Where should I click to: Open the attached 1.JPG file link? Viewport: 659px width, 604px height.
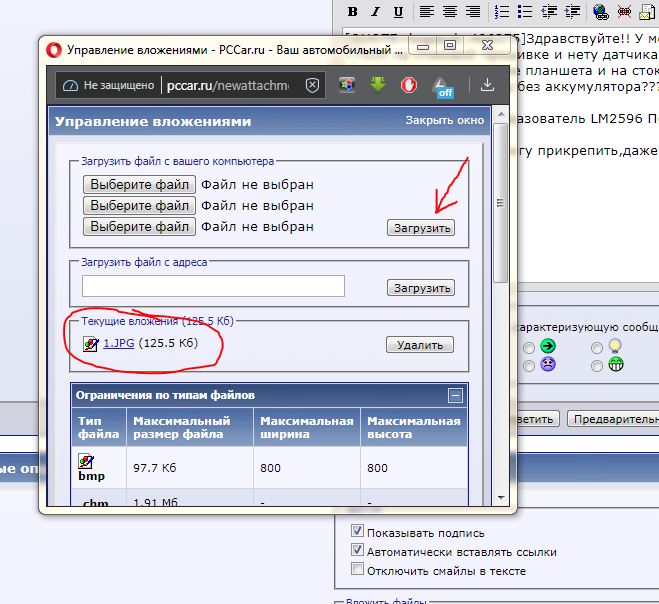(x=118, y=344)
